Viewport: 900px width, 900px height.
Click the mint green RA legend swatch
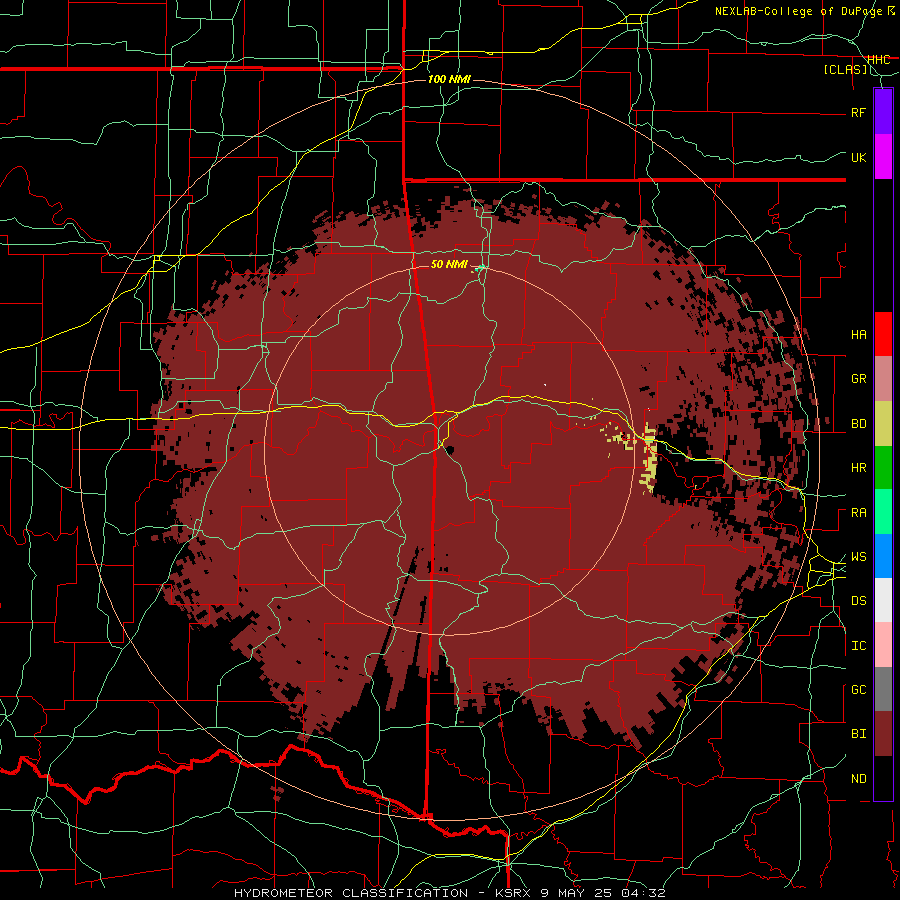(883, 512)
